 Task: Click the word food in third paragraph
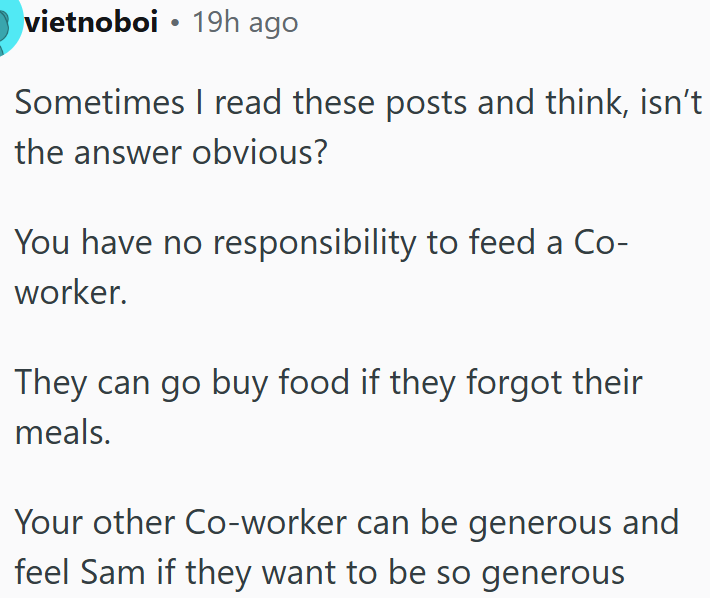(314, 383)
